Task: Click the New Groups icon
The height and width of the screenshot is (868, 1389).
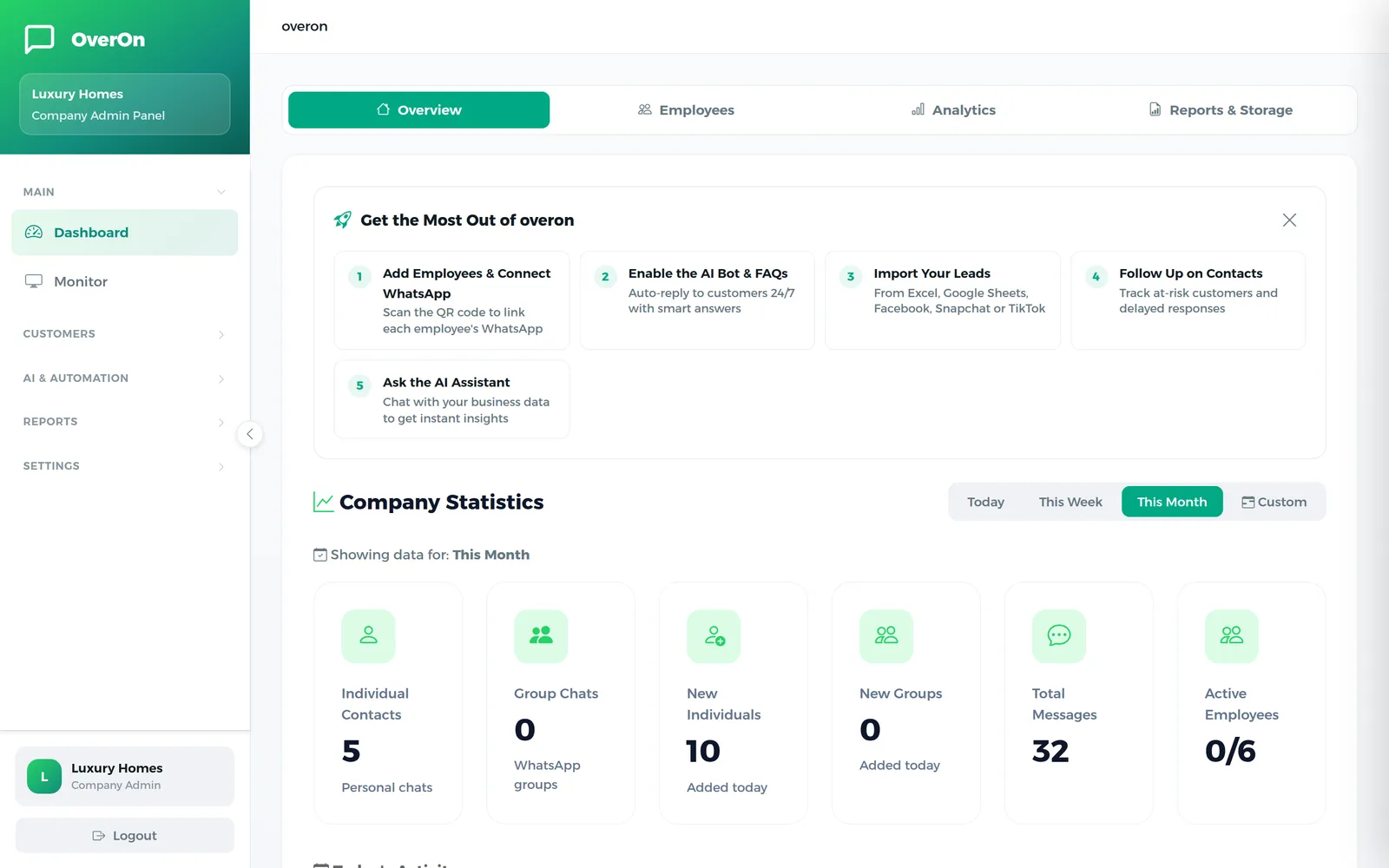Action: [x=886, y=635]
